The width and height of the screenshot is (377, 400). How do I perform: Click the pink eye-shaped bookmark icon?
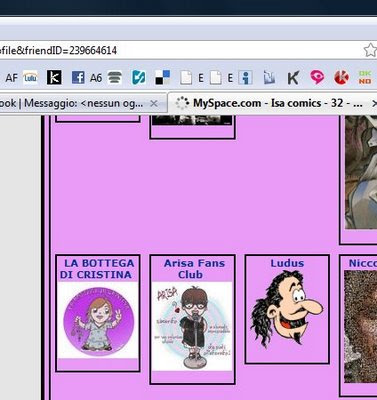(317, 77)
